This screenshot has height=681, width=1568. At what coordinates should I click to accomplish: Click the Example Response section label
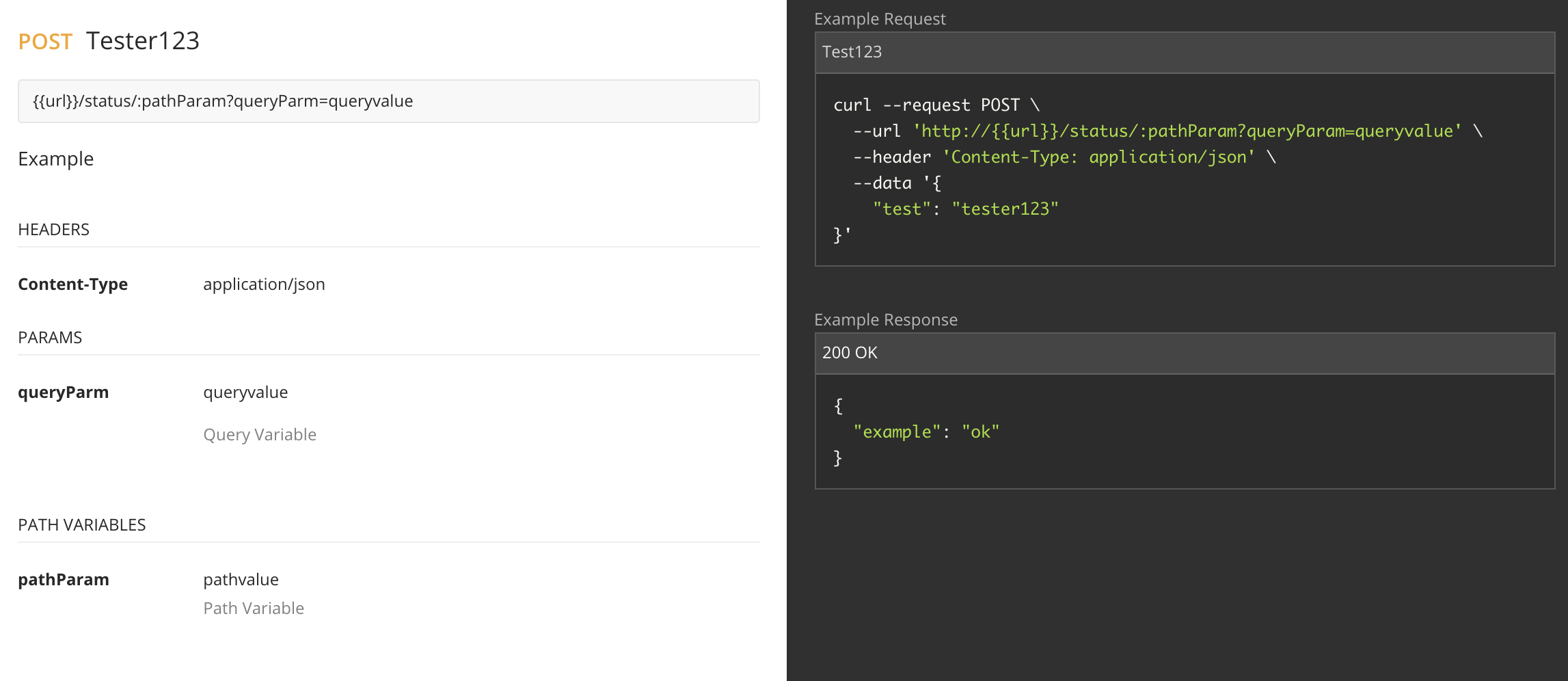885,319
